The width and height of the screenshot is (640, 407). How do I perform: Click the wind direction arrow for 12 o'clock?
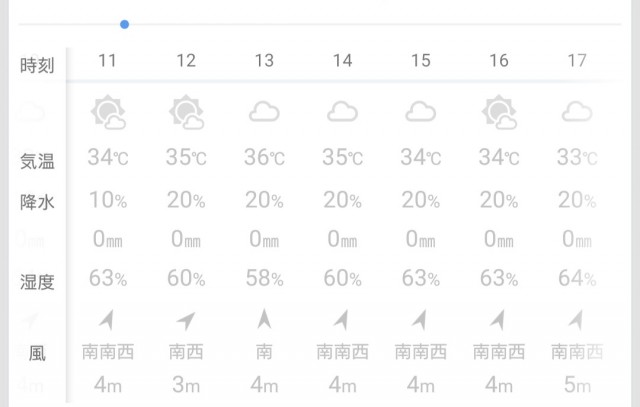pos(186,320)
